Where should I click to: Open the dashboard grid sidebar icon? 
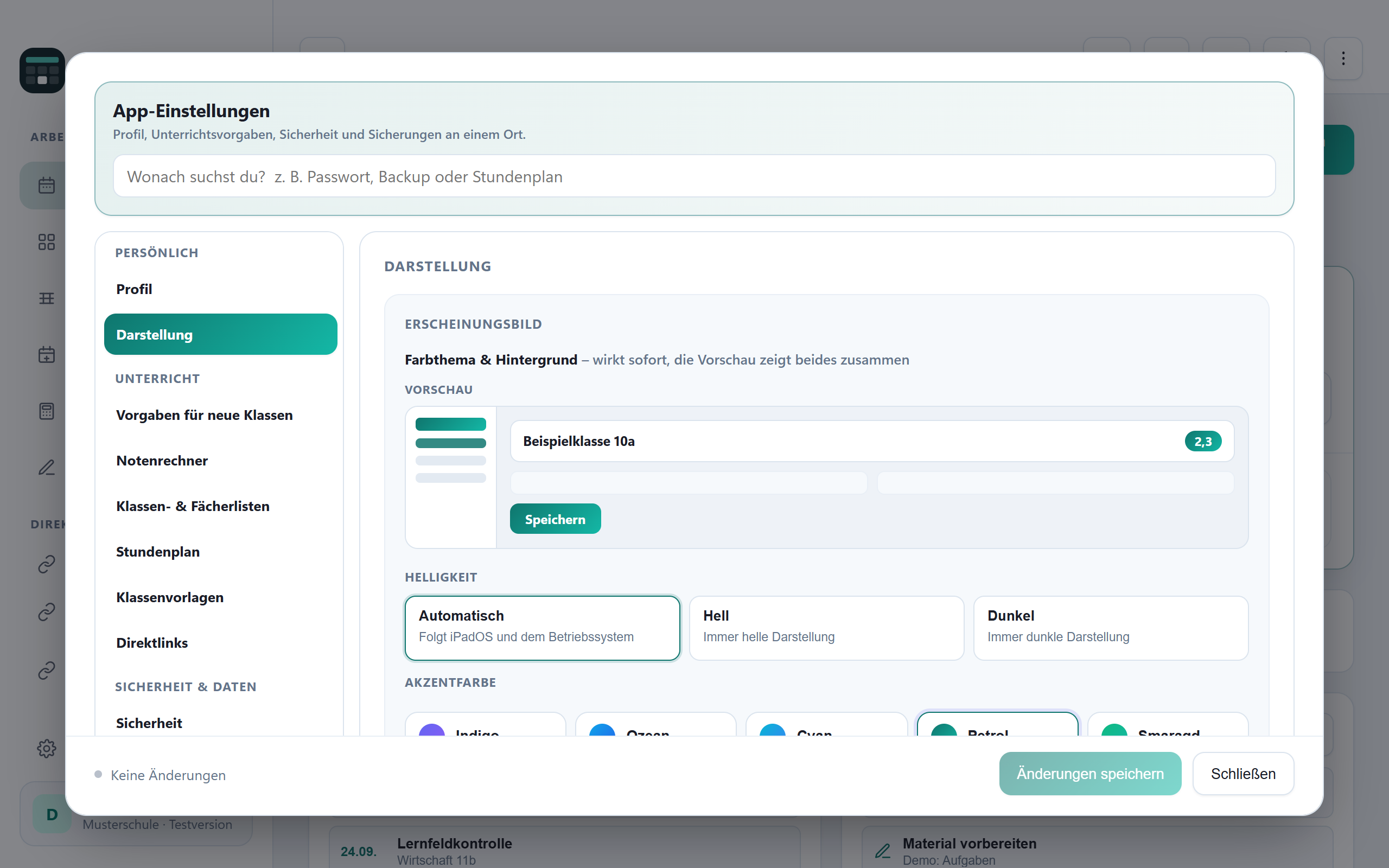pyautogui.click(x=47, y=242)
